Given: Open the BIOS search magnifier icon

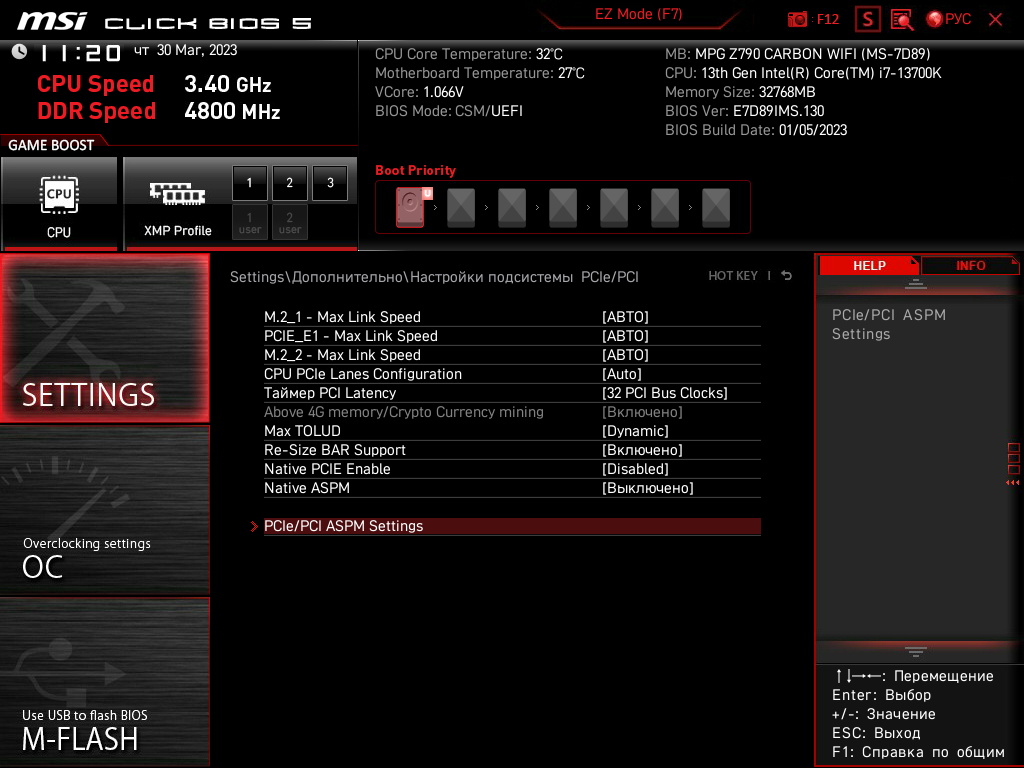Looking at the screenshot, I should coord(902,20).
